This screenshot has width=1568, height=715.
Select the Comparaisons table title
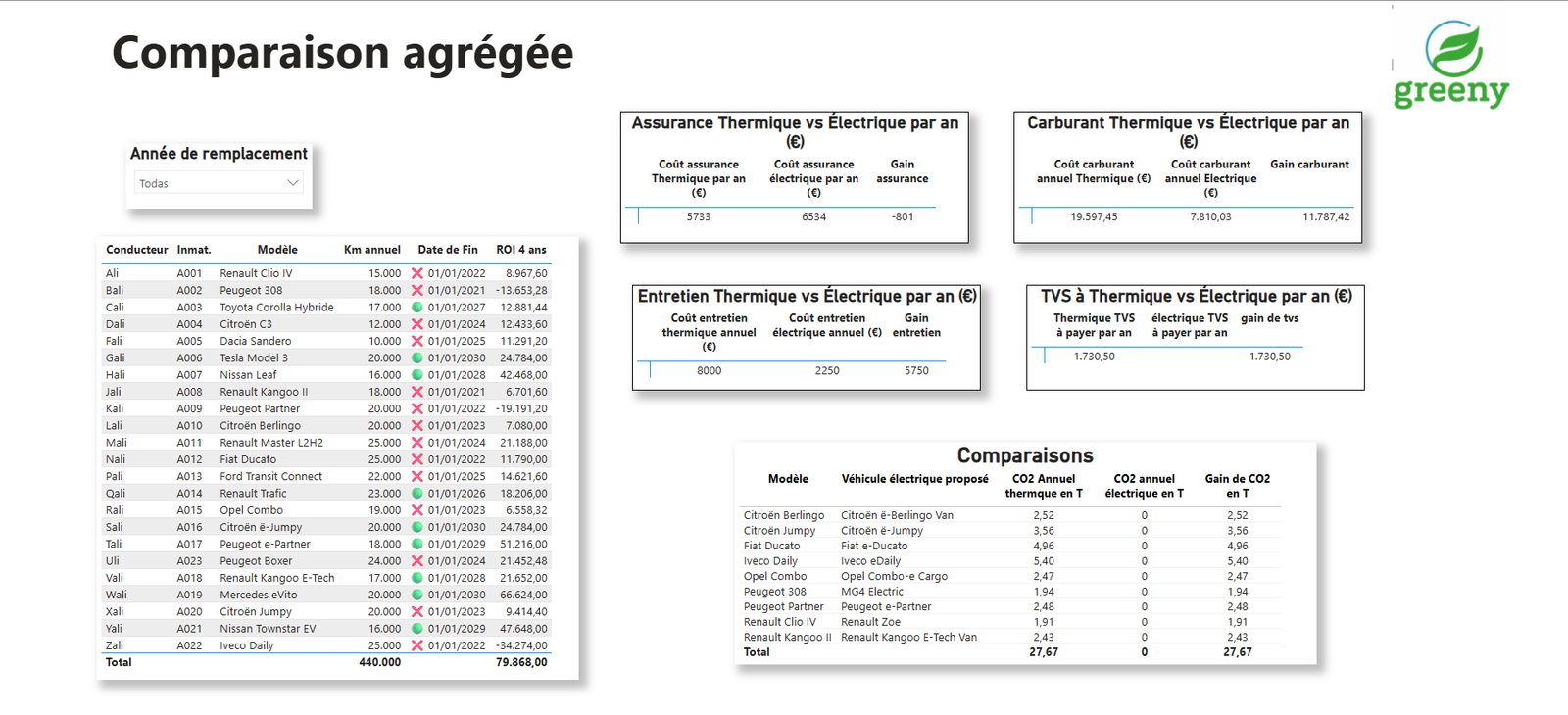tap(1025, 455)
